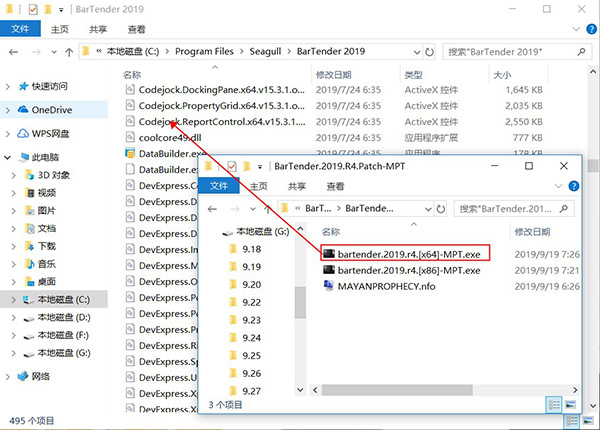Viewport: 600px width, 430px height.
Task: Expand 本地磁盘 (D:) in navigation pane
Action: tap(14, 318)
